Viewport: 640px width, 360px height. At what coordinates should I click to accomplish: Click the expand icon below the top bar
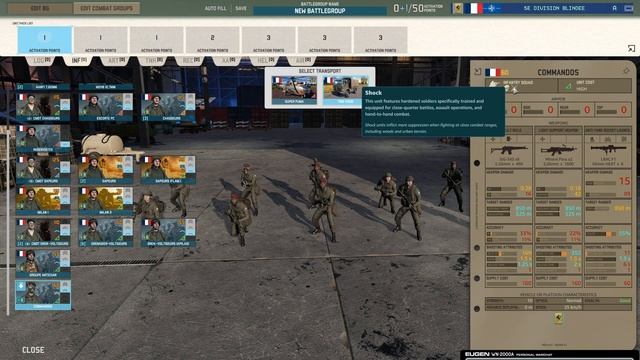[631, 49]
